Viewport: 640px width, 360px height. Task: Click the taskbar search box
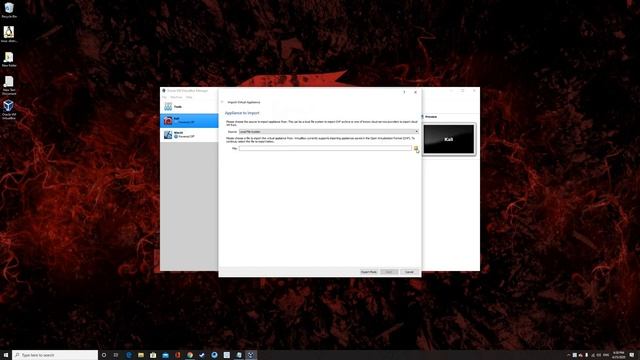tap(55, 355)
